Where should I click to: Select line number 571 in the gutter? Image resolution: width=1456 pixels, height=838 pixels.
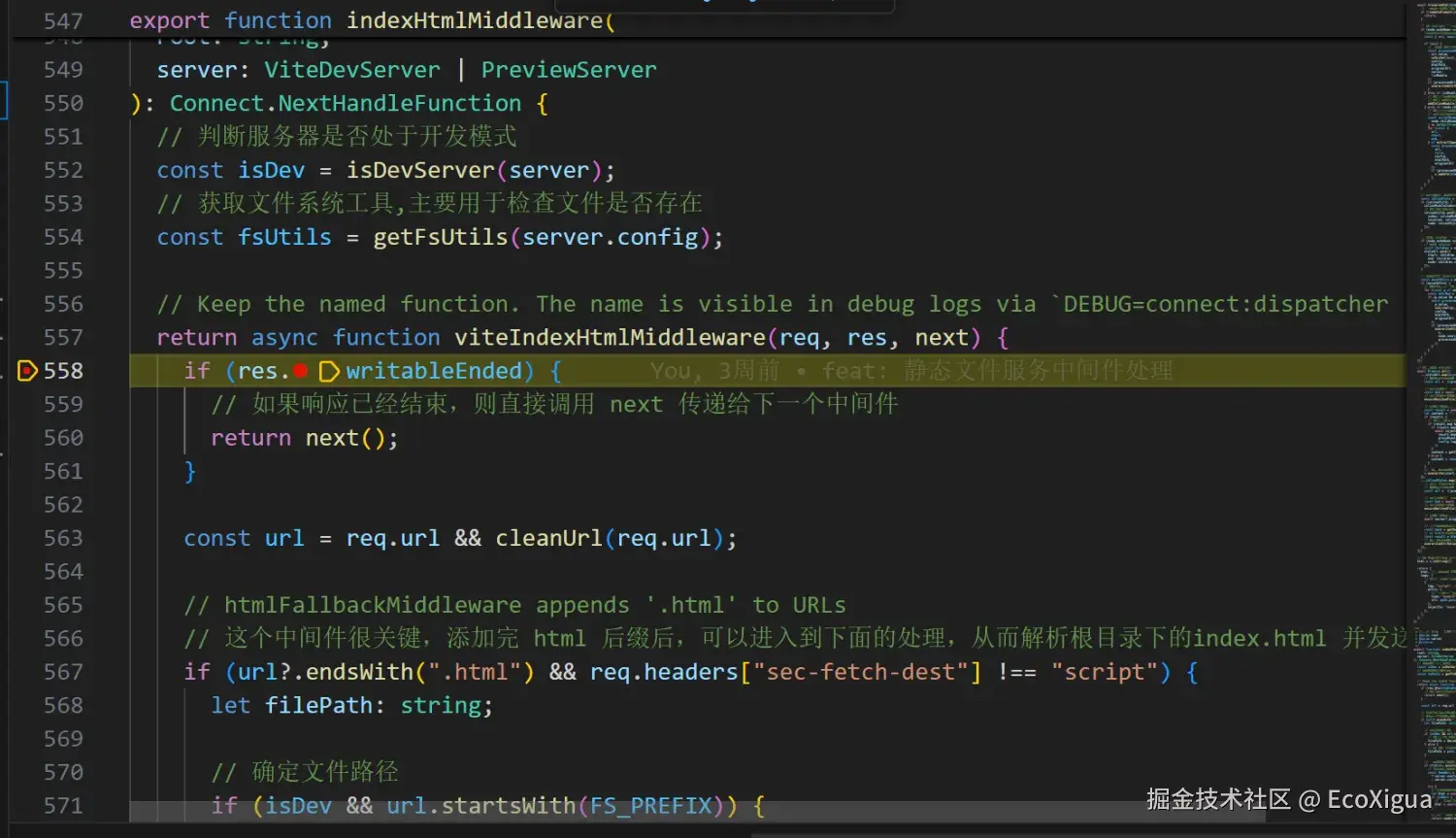point(63,806)
